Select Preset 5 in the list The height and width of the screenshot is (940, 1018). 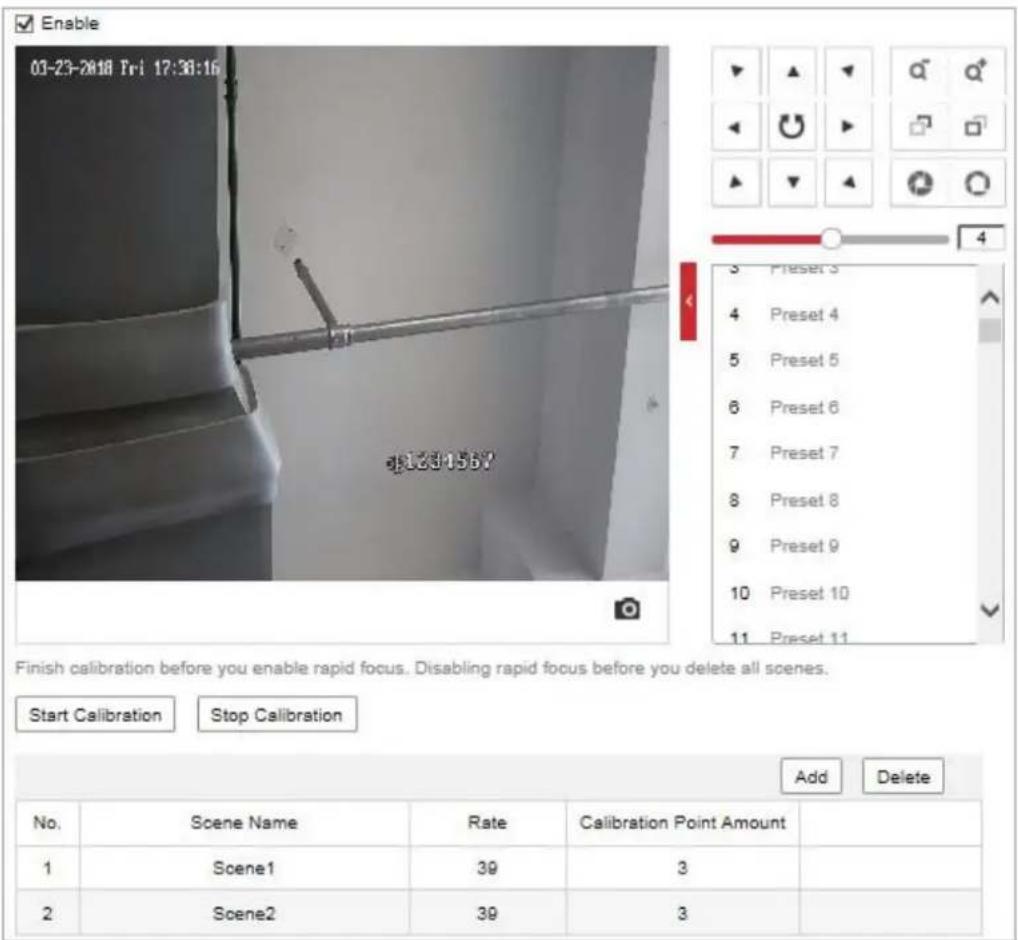tap(844, 360)
